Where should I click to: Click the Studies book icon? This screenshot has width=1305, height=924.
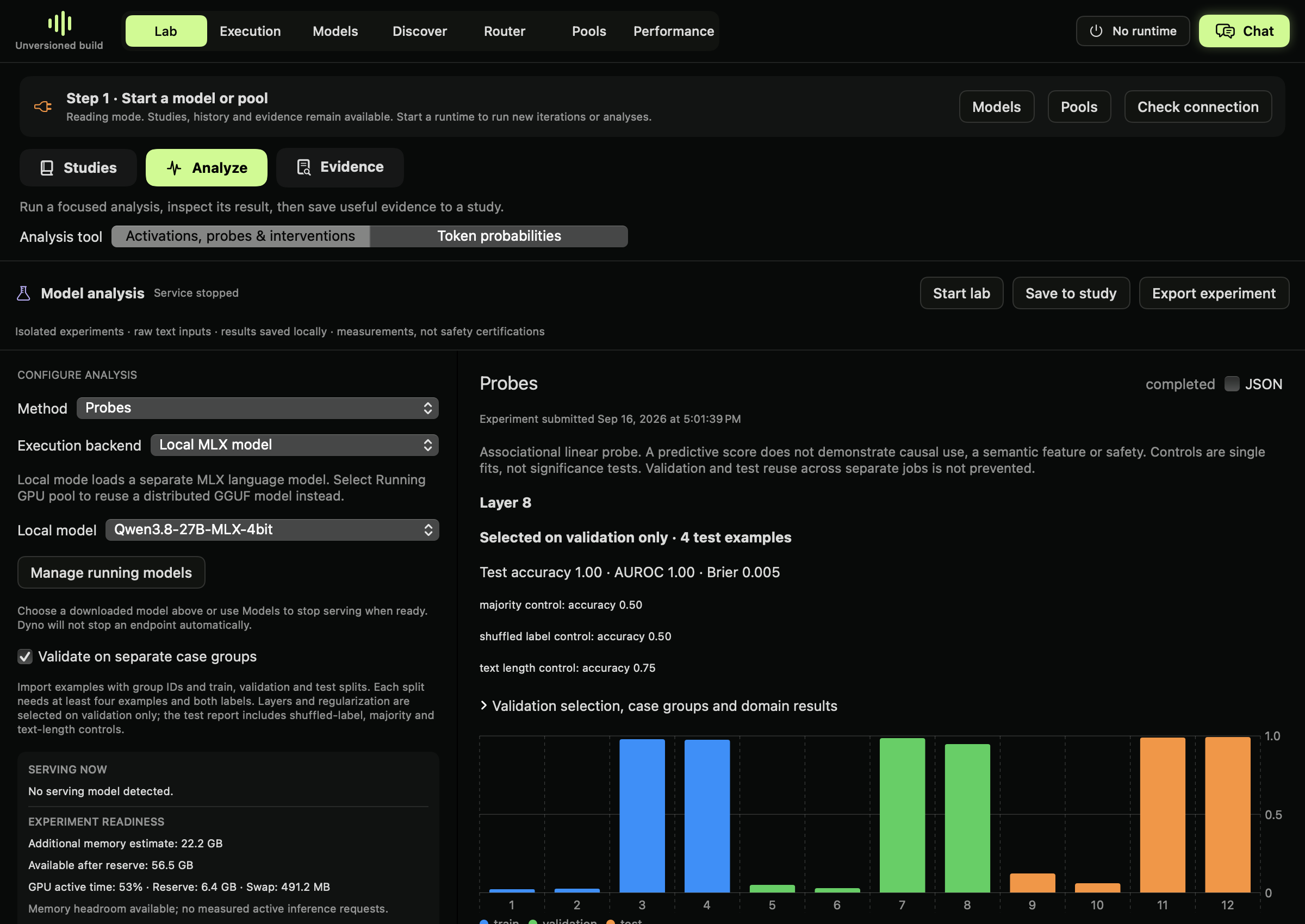pos(47,168)
